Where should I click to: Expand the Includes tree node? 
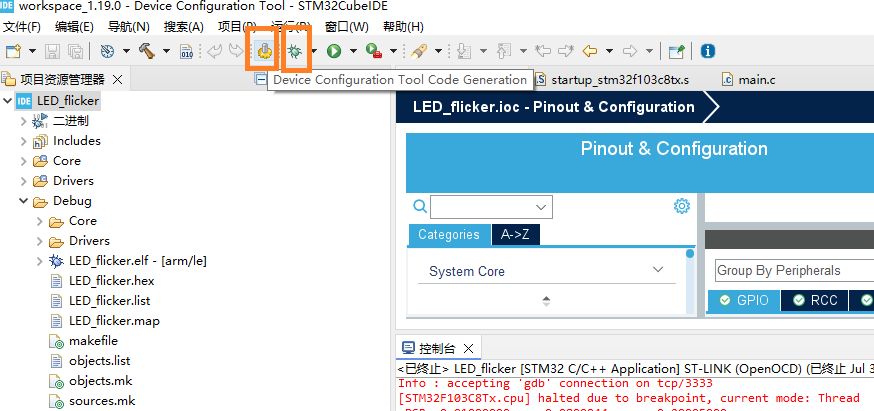click(23, 141)
